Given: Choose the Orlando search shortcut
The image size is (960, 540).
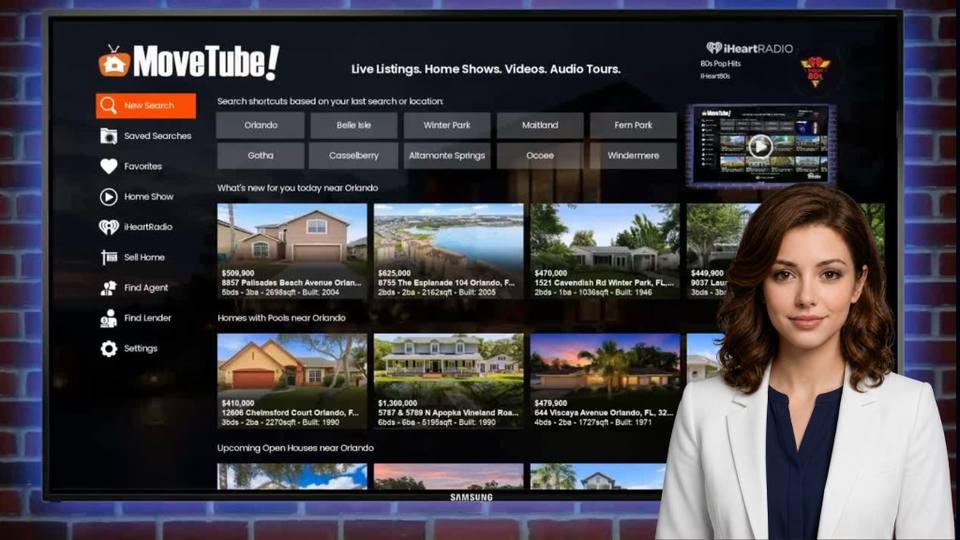Looking at the screenshot, I should tap(260, 125).
